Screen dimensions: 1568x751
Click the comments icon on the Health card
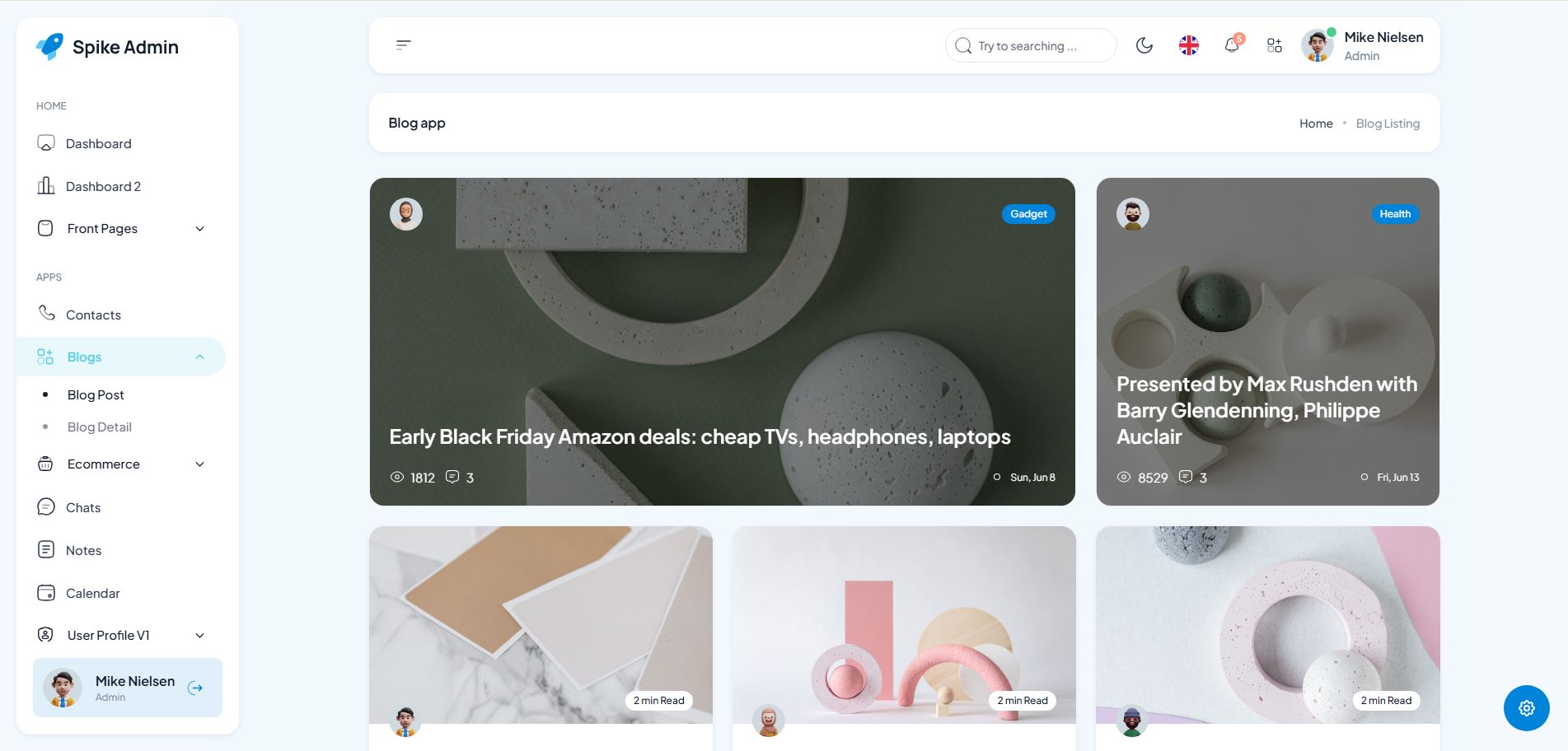click(1186, 477)
